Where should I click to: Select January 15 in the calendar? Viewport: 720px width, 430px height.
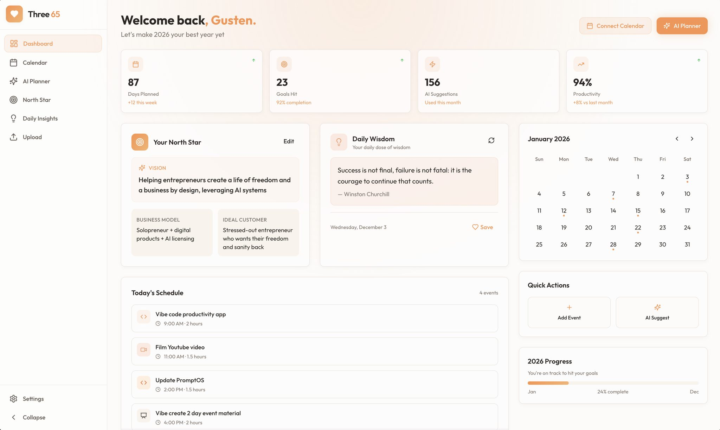coord(638,211)
